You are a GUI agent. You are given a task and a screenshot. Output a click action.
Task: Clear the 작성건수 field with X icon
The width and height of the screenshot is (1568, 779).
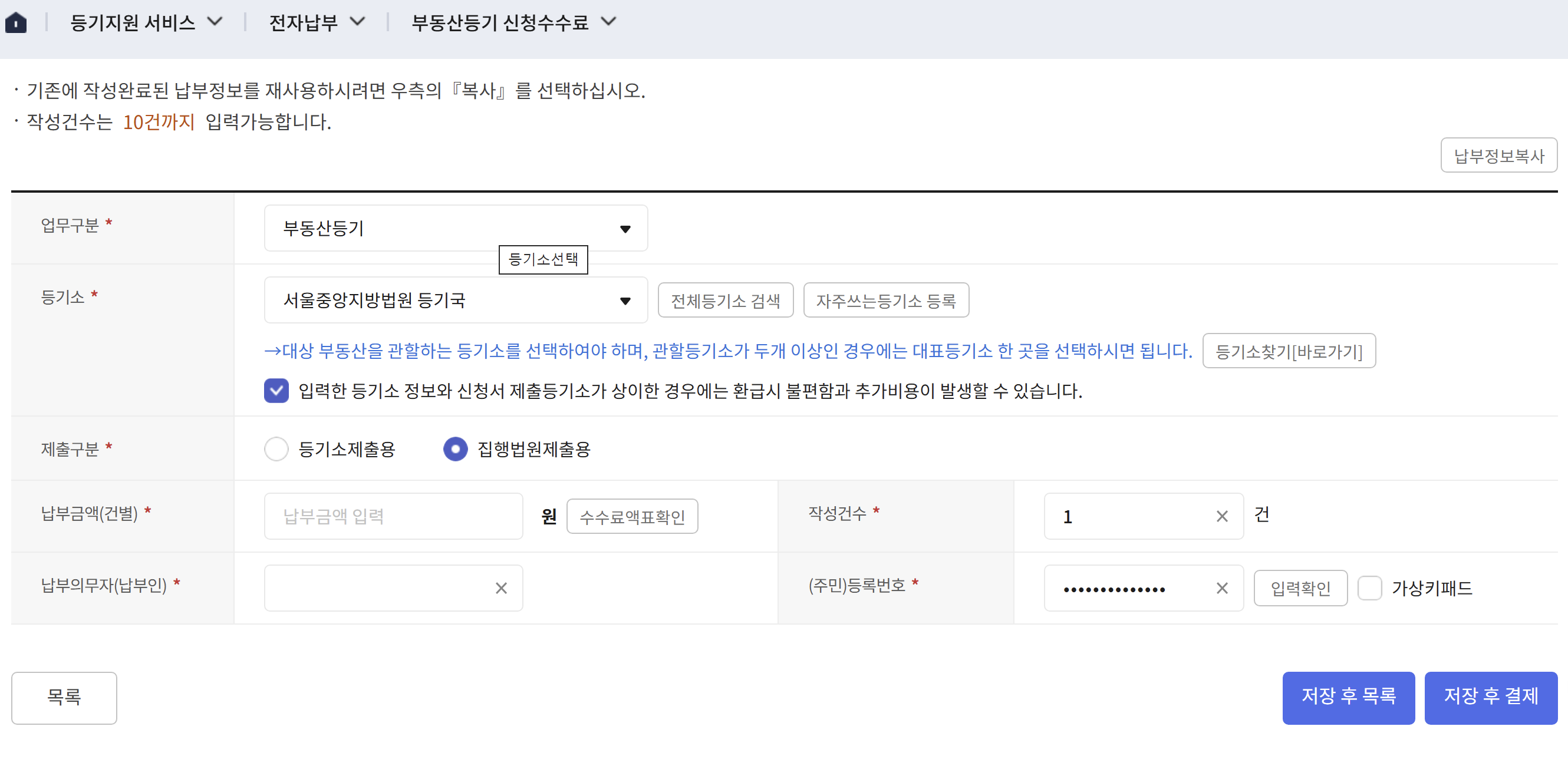tap(1221, 516)
